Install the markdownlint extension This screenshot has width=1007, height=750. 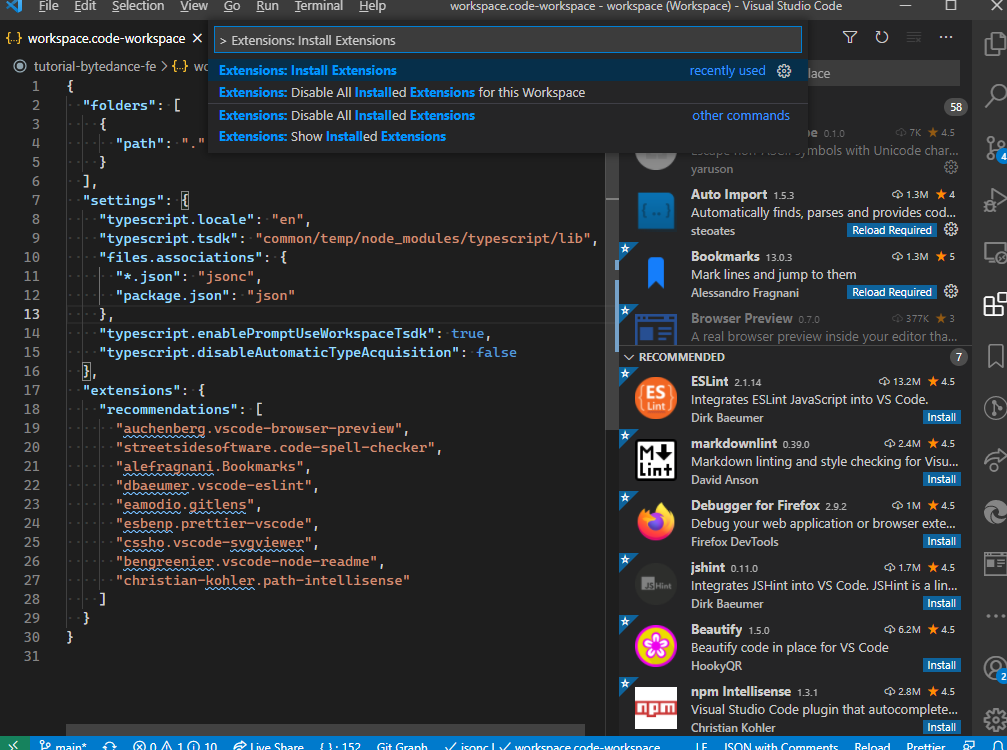(941, 479)
